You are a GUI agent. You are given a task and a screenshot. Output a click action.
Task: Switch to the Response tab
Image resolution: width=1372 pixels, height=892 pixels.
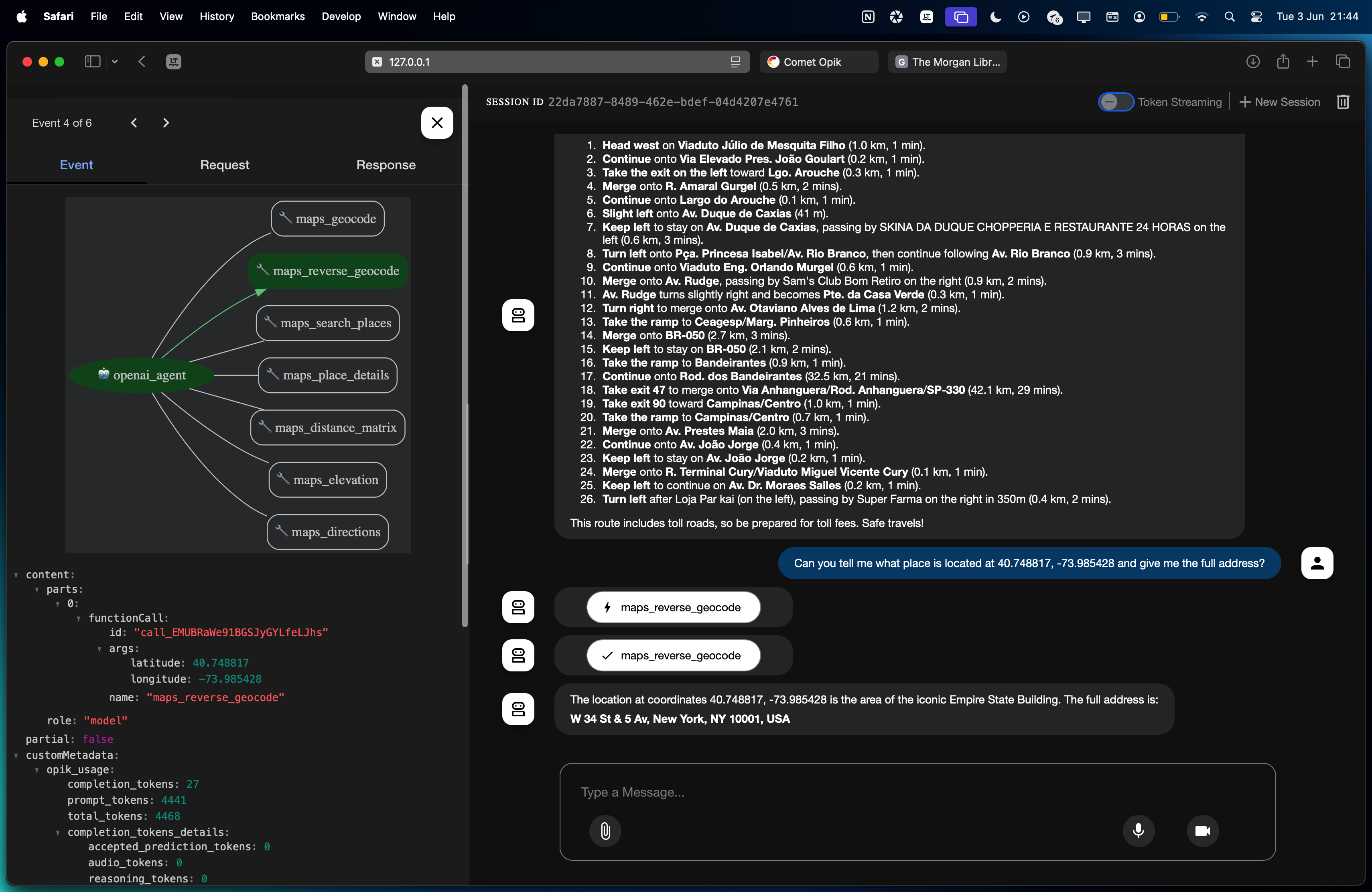pos(386,165)
